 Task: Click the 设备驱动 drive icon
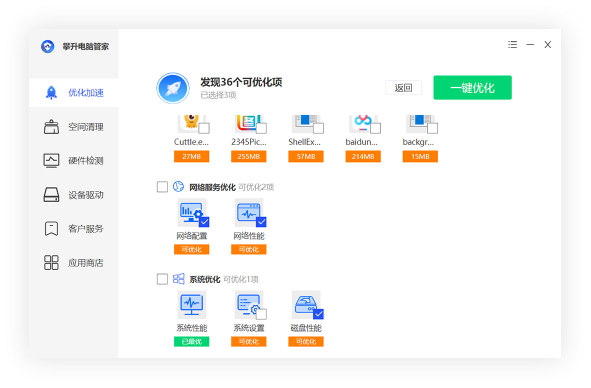tap(51, 195)
